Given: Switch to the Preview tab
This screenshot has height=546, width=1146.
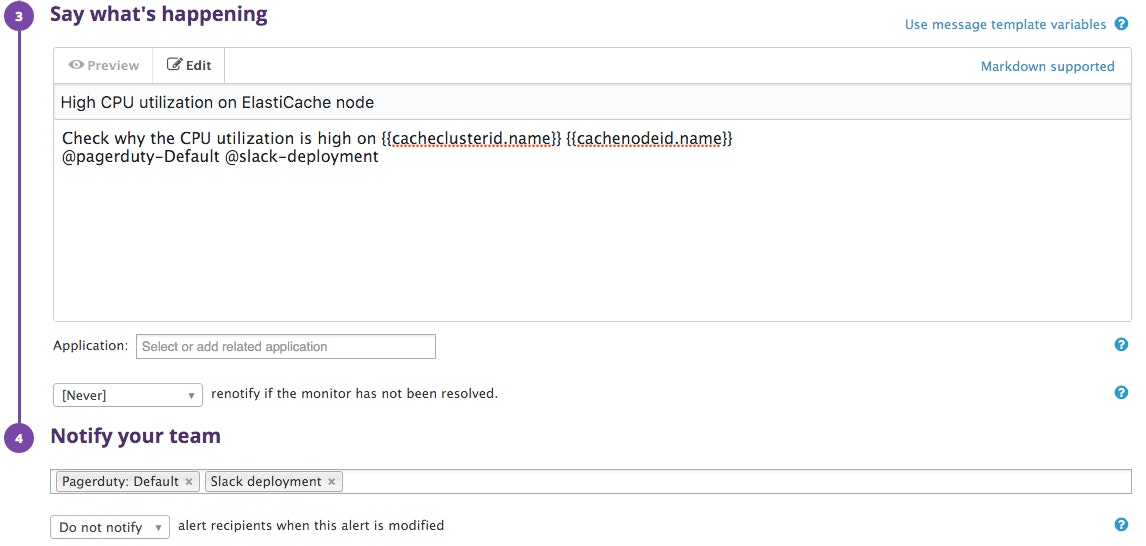Looking at the screenshot, I should click(x=103, y=66).
